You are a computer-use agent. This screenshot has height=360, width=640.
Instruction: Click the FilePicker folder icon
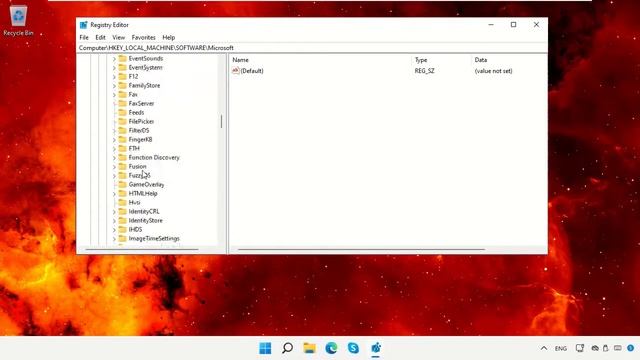(122, 121)
